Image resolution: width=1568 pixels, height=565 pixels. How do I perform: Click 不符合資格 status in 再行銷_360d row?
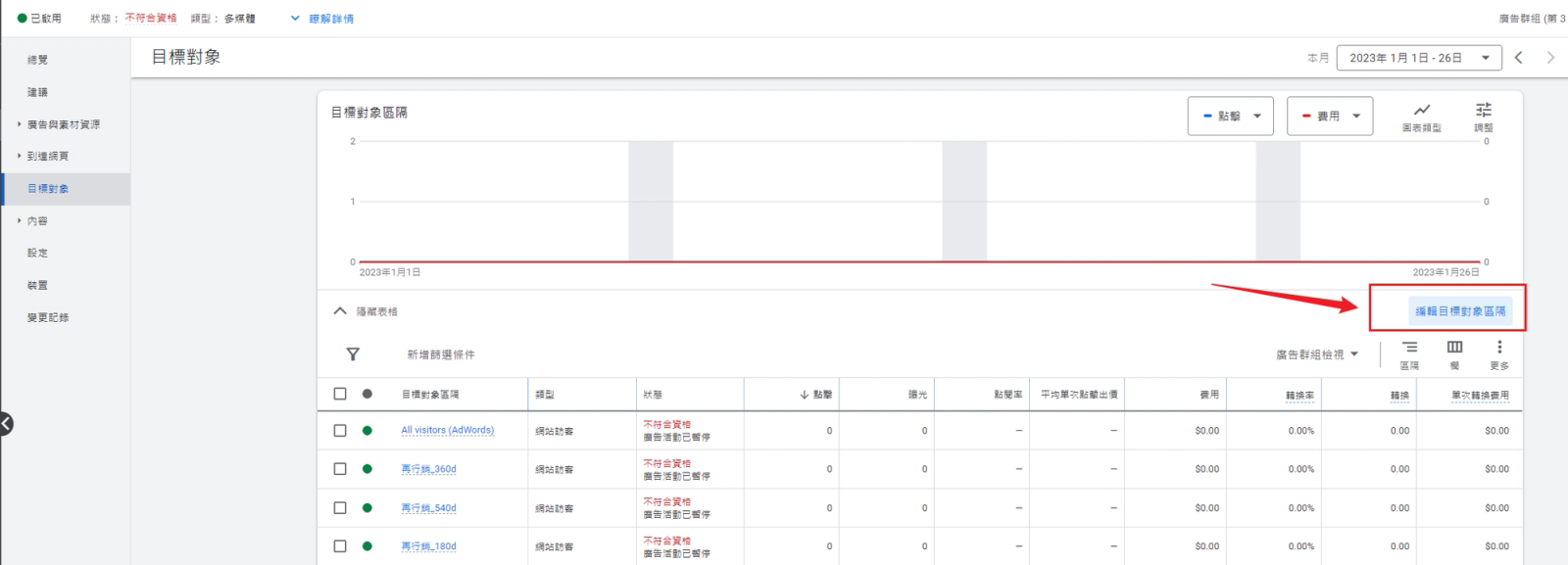666,463
